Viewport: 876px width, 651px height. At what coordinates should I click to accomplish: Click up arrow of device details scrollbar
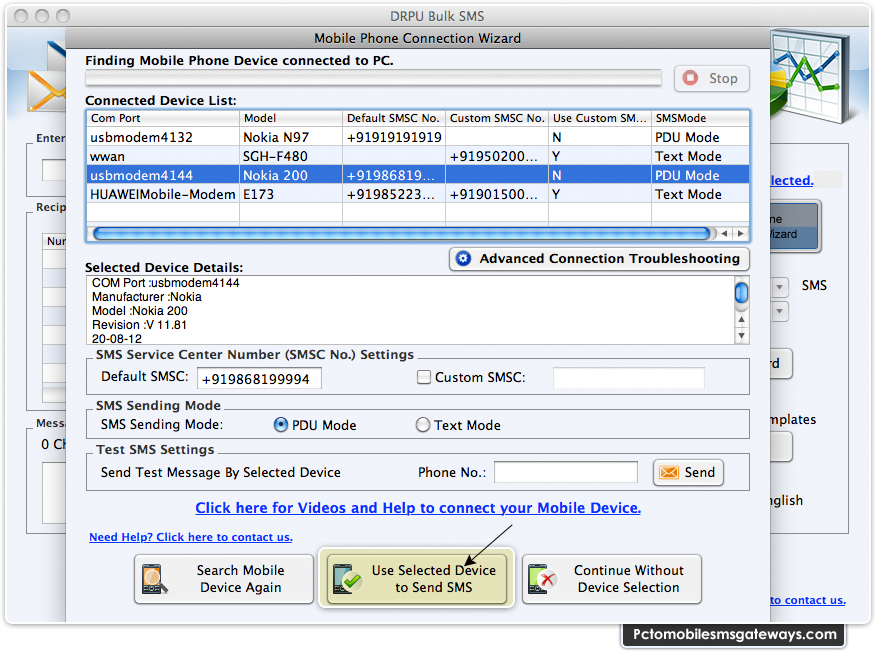coord(741,319)
